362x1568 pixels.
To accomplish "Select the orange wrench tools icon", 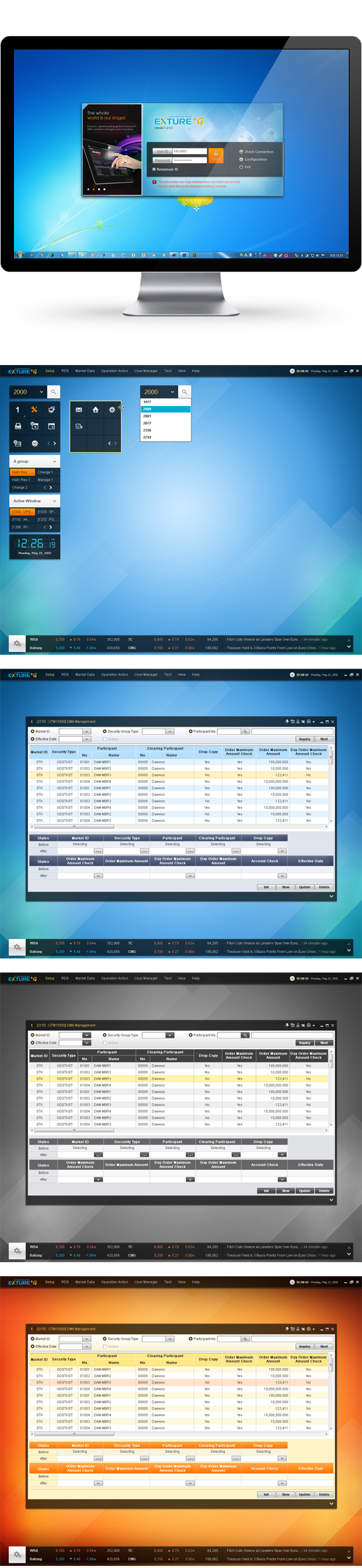I will 34,410.
